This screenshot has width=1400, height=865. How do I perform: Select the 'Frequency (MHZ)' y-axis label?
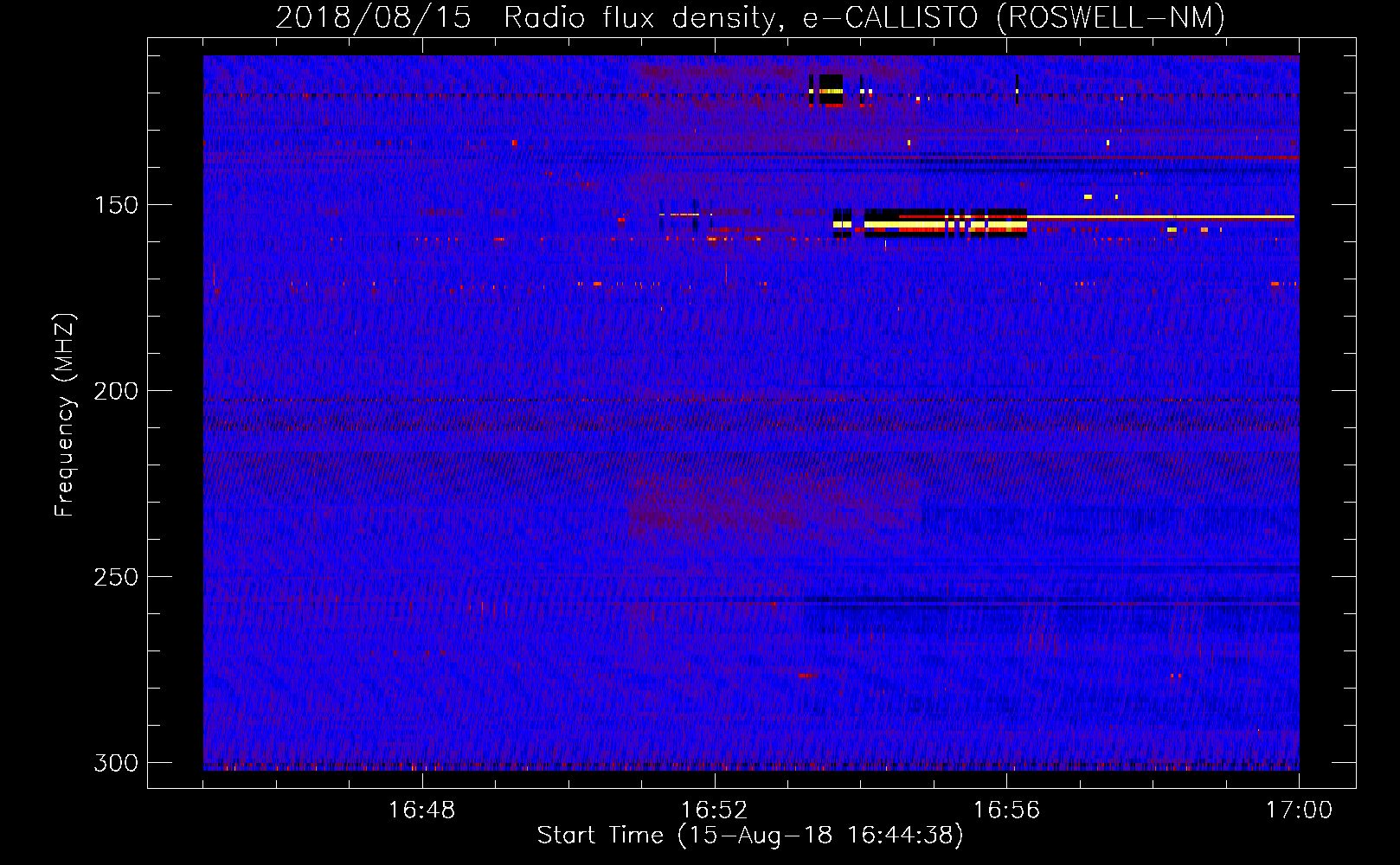(x=65, y=415)
